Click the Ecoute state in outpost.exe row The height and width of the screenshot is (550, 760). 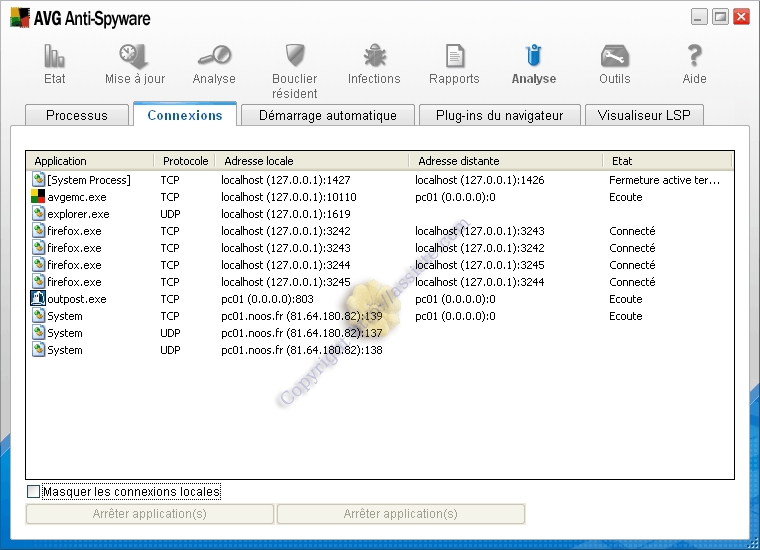pos(625,299)
